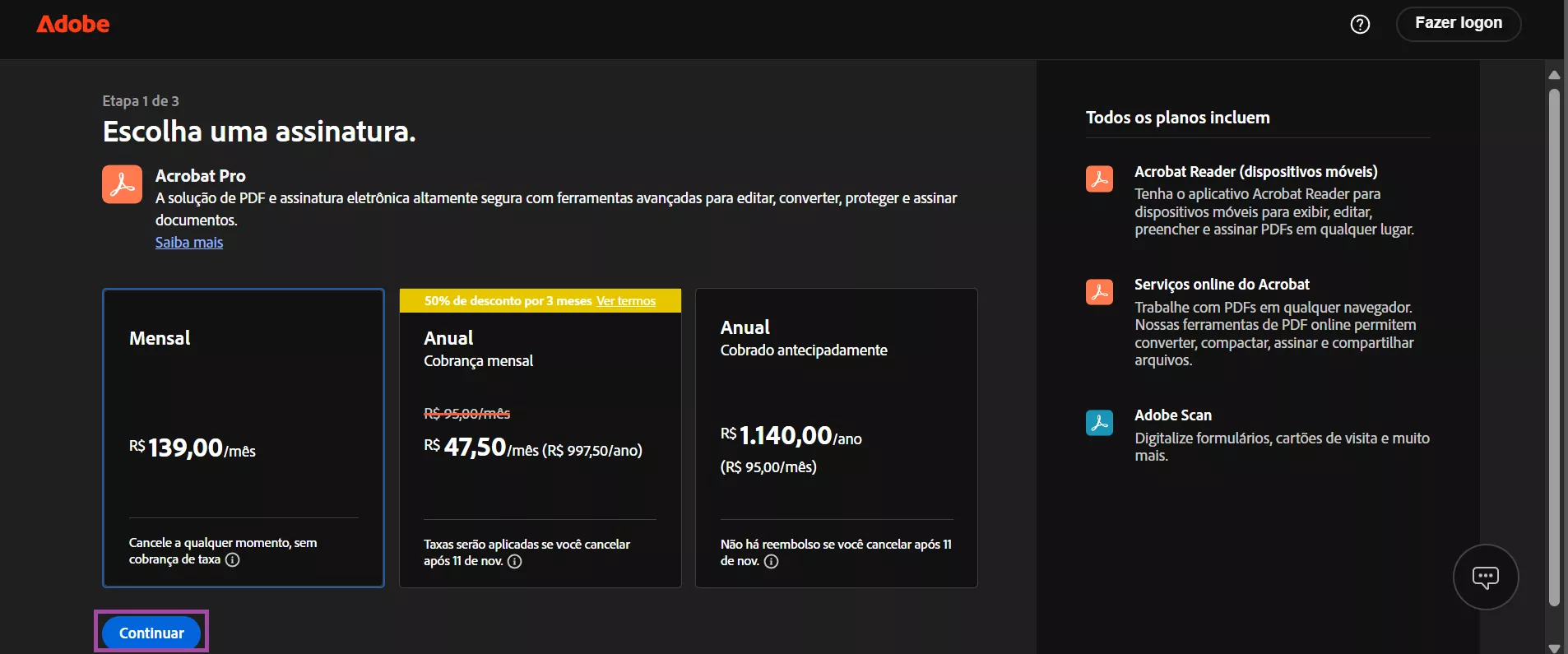1568x654 pixels.
Task: Click the Acrobat Pro product icon
Action: coord(122,184)
